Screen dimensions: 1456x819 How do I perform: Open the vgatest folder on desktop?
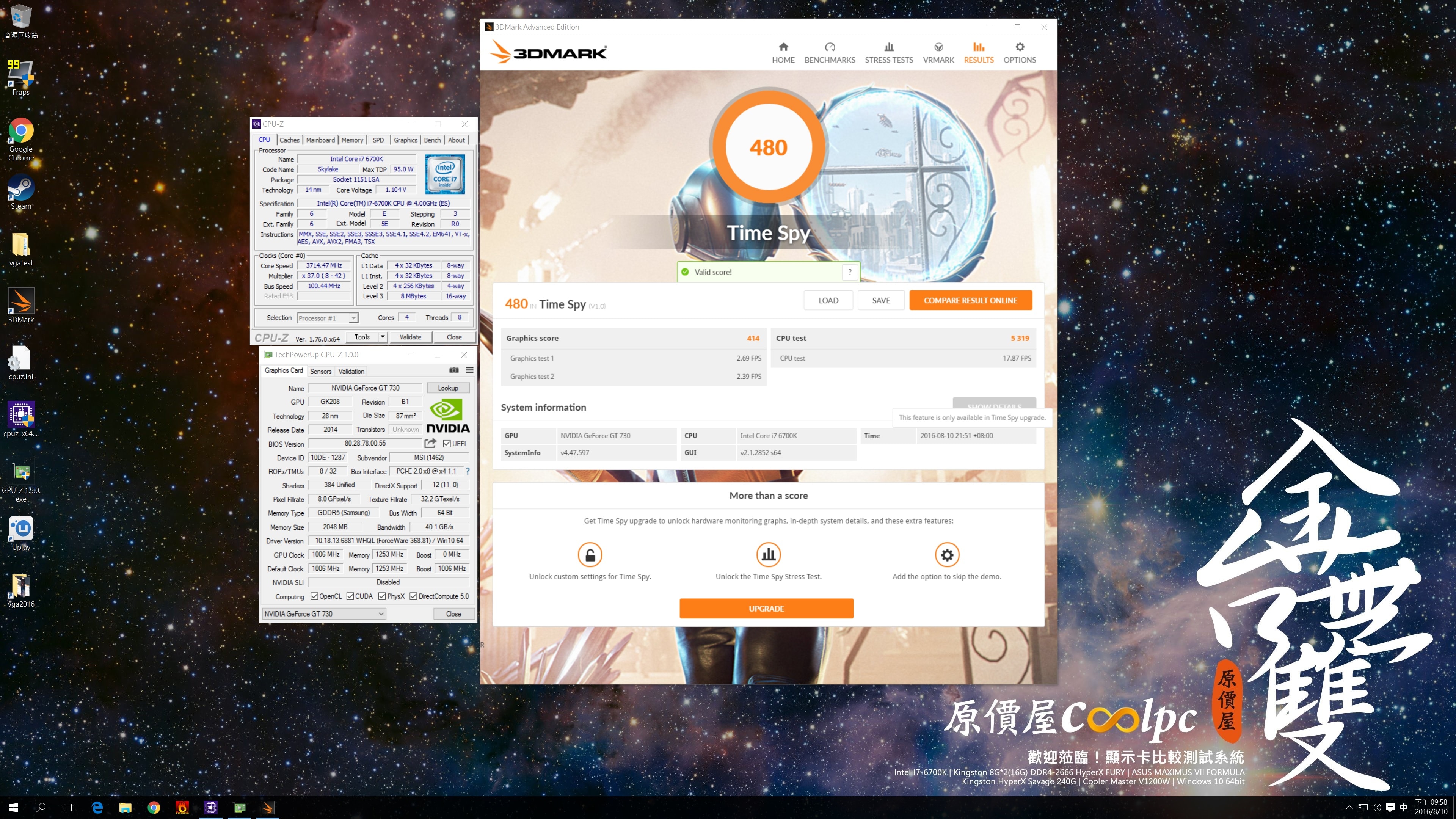tap(21, 249)
